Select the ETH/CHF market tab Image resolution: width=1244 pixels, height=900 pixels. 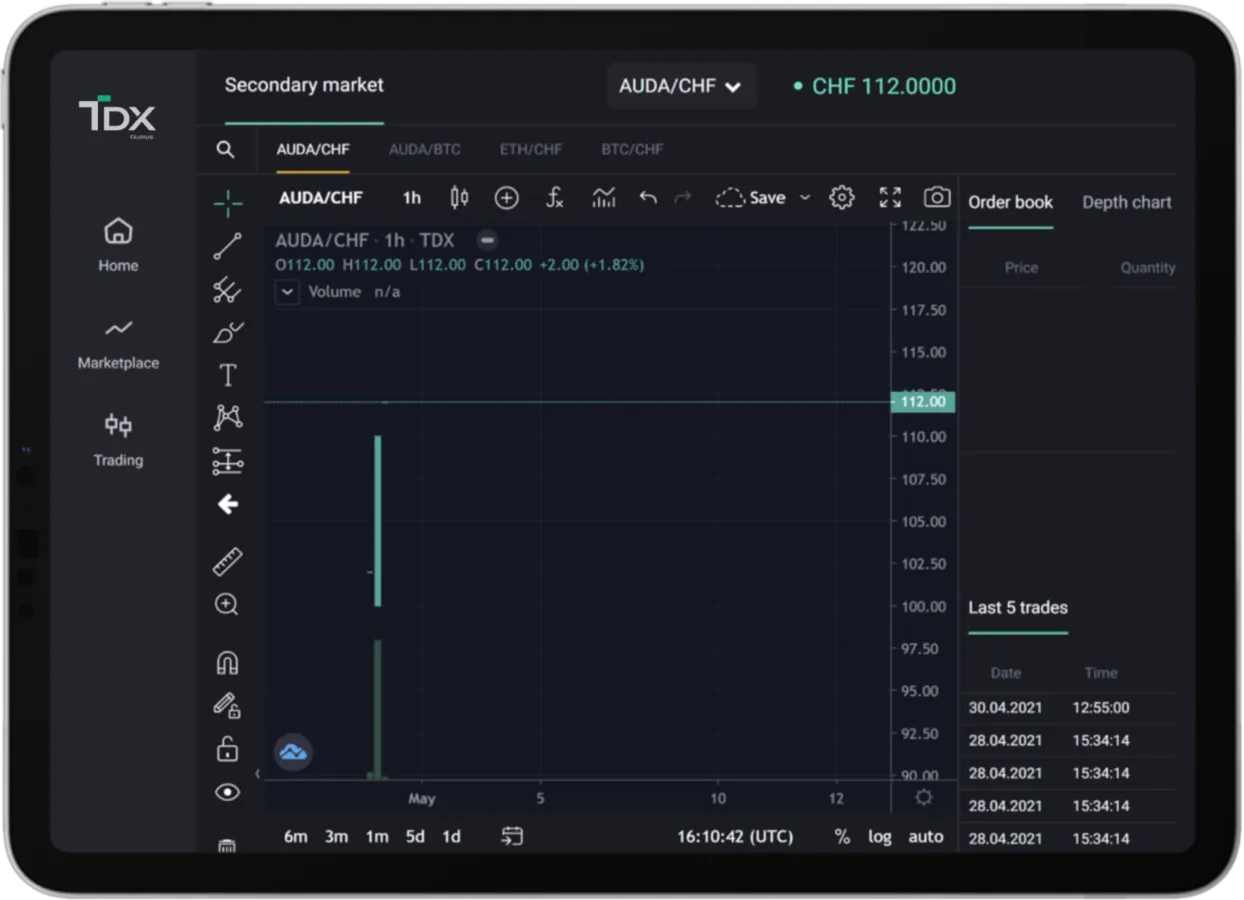tap(531, 150)
